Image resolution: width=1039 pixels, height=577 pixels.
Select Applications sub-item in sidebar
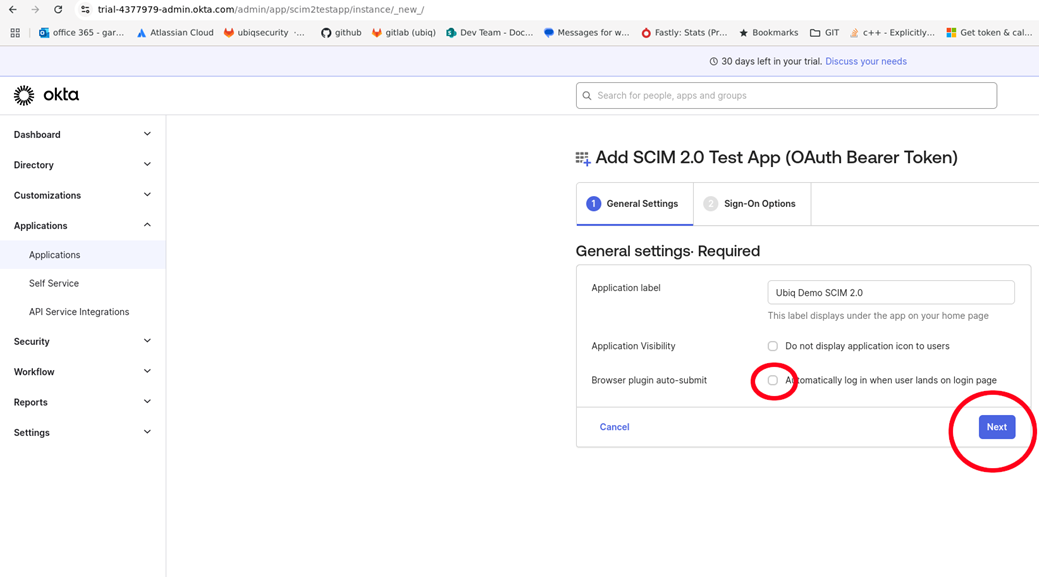tap(83, 255)
